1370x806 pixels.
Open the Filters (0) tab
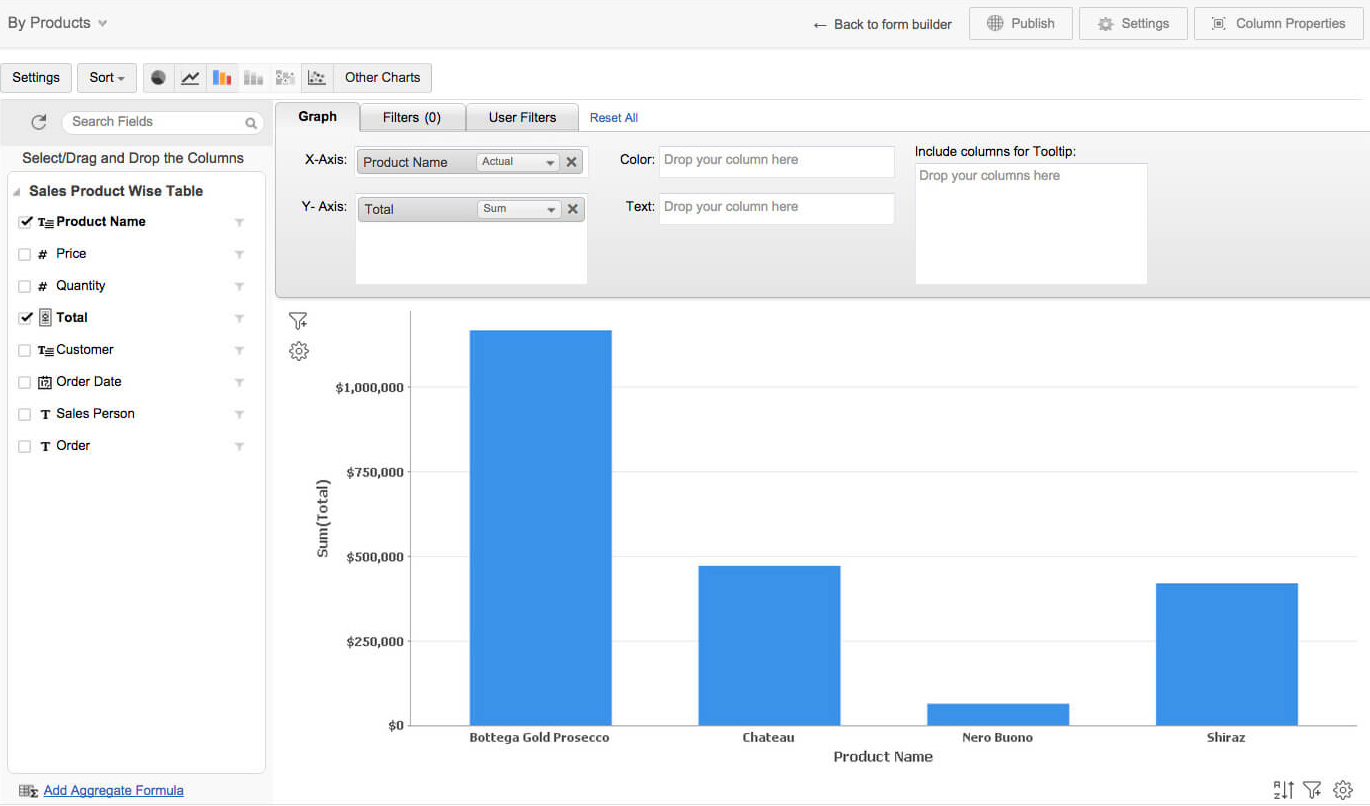pos(412,117)
